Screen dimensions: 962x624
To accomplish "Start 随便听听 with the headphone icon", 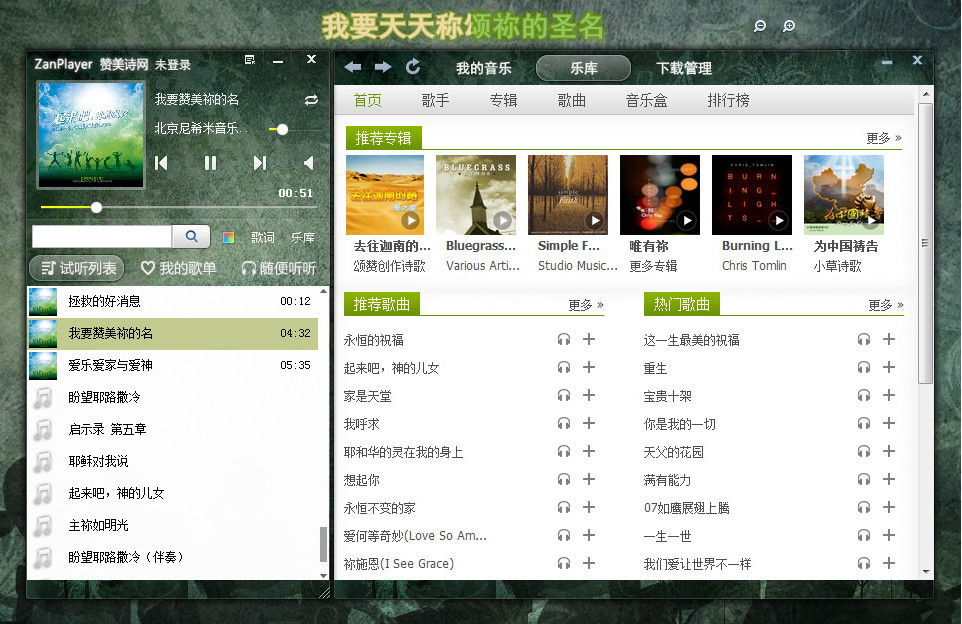I will pyautogui.click(x=249, y=268).
